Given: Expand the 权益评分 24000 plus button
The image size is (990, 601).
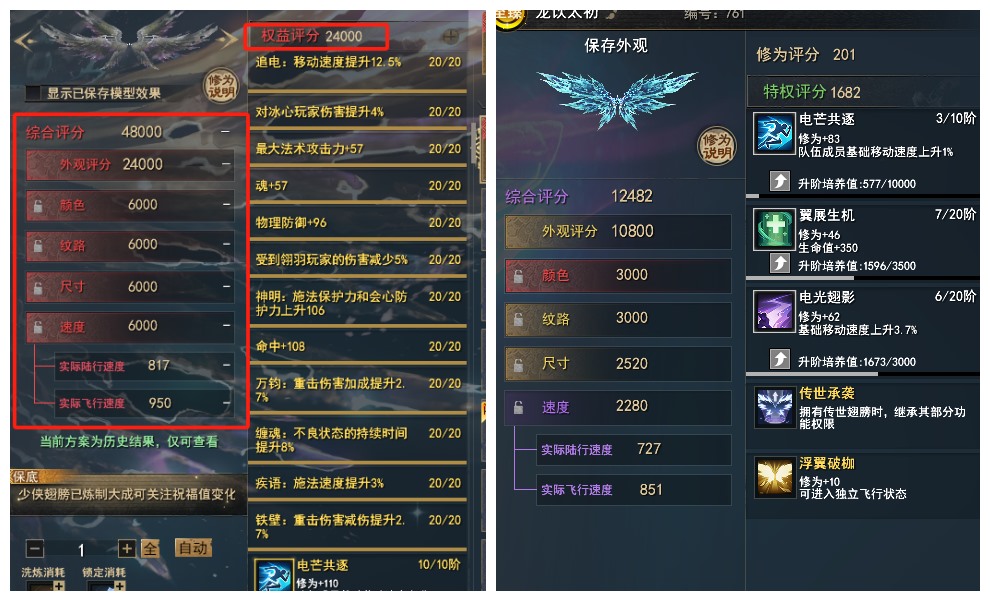Looking at the screenshot, I should (x=450, y=37).
